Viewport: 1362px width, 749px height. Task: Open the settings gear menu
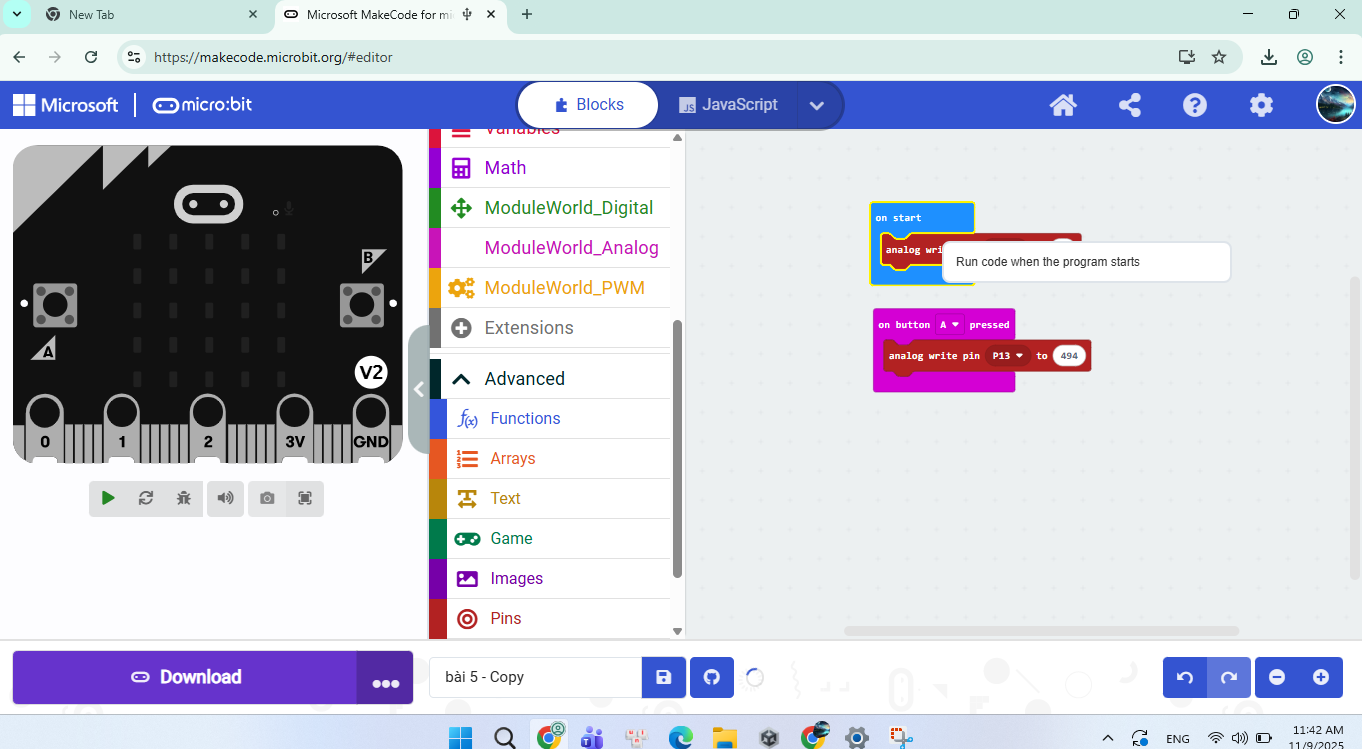[x=1261, y=105]
